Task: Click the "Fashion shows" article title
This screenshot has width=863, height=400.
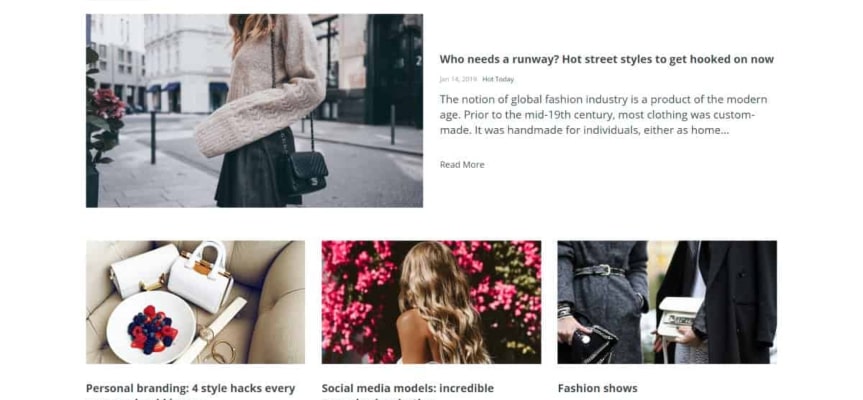Action: [x=598, y=388]
